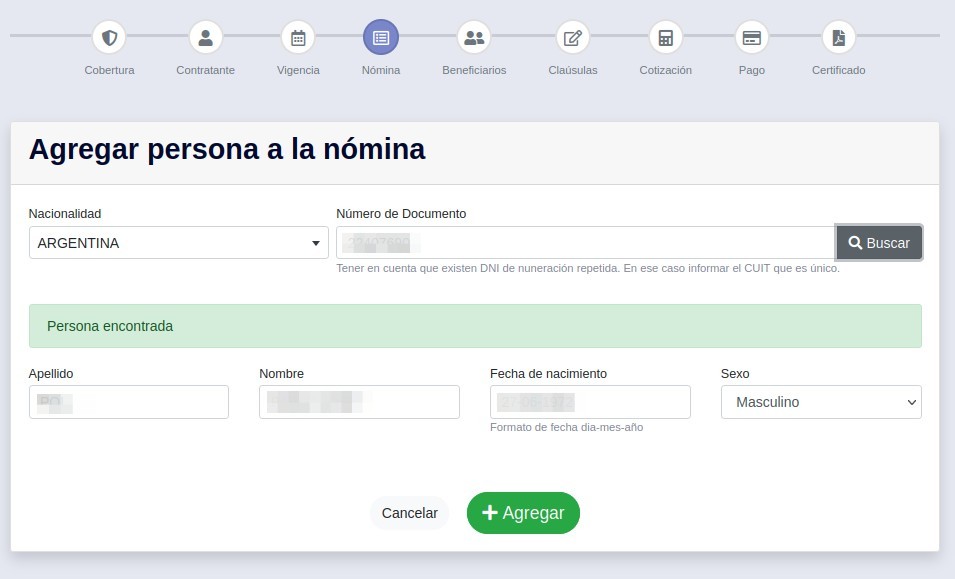Screen dimensions: 955x579
Task: Expand the Sexo dropdown showing Masculino
Action: 821,402
